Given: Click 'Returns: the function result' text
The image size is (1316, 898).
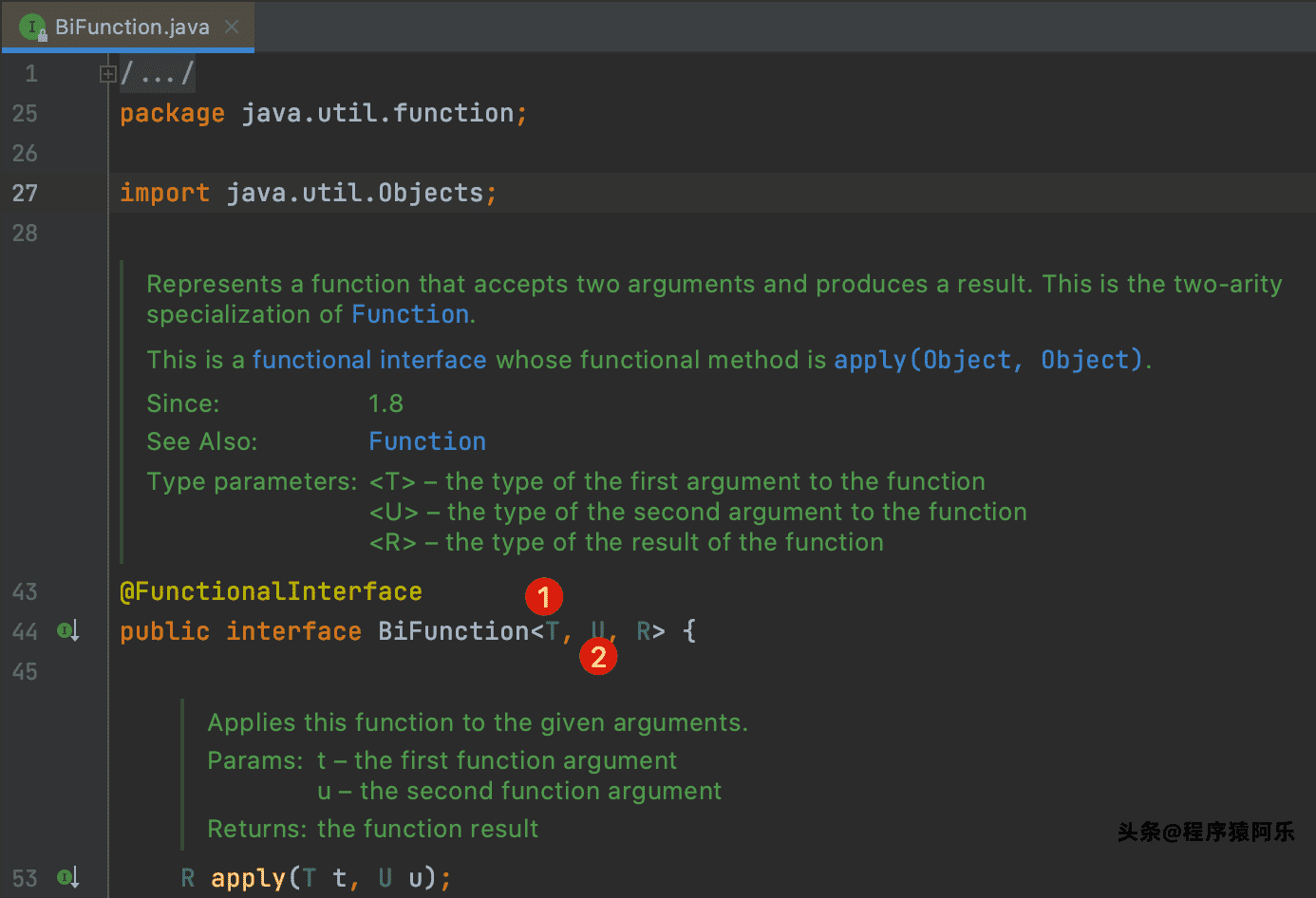Looking at the screenshot, I should [x=373, y=829].
